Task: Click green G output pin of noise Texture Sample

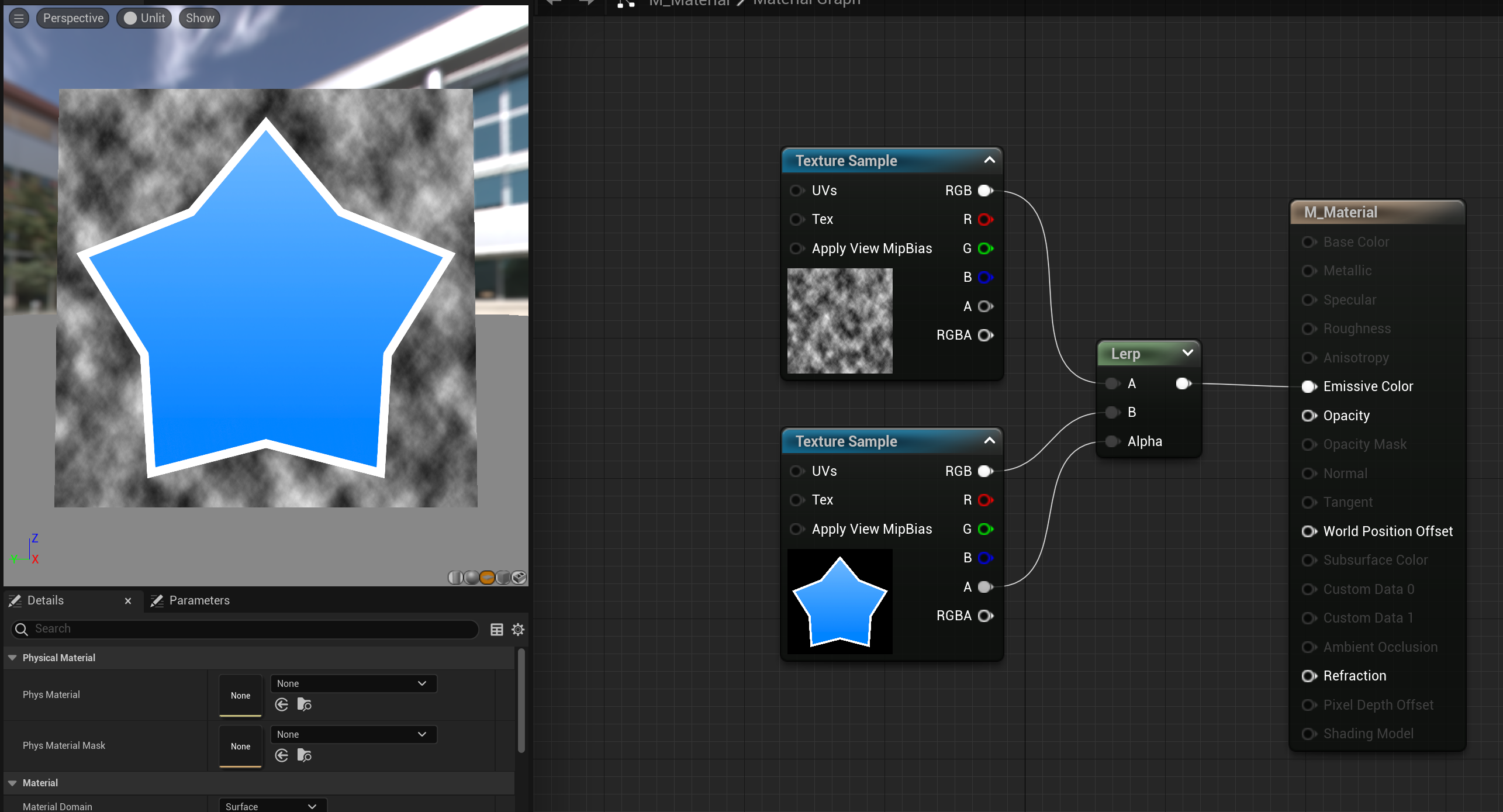Action: 986,248
